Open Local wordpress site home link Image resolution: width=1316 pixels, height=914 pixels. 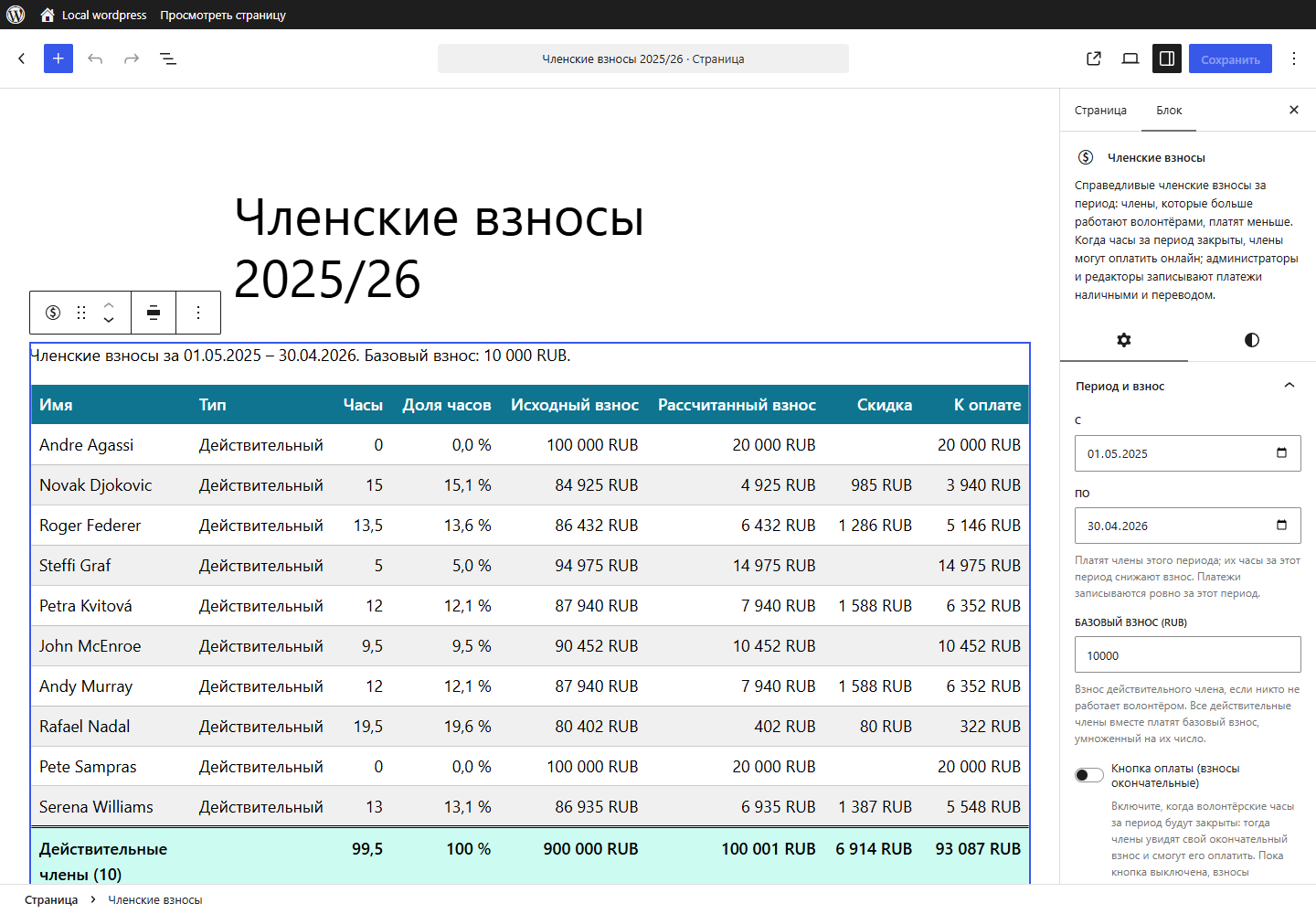[93, 15]
